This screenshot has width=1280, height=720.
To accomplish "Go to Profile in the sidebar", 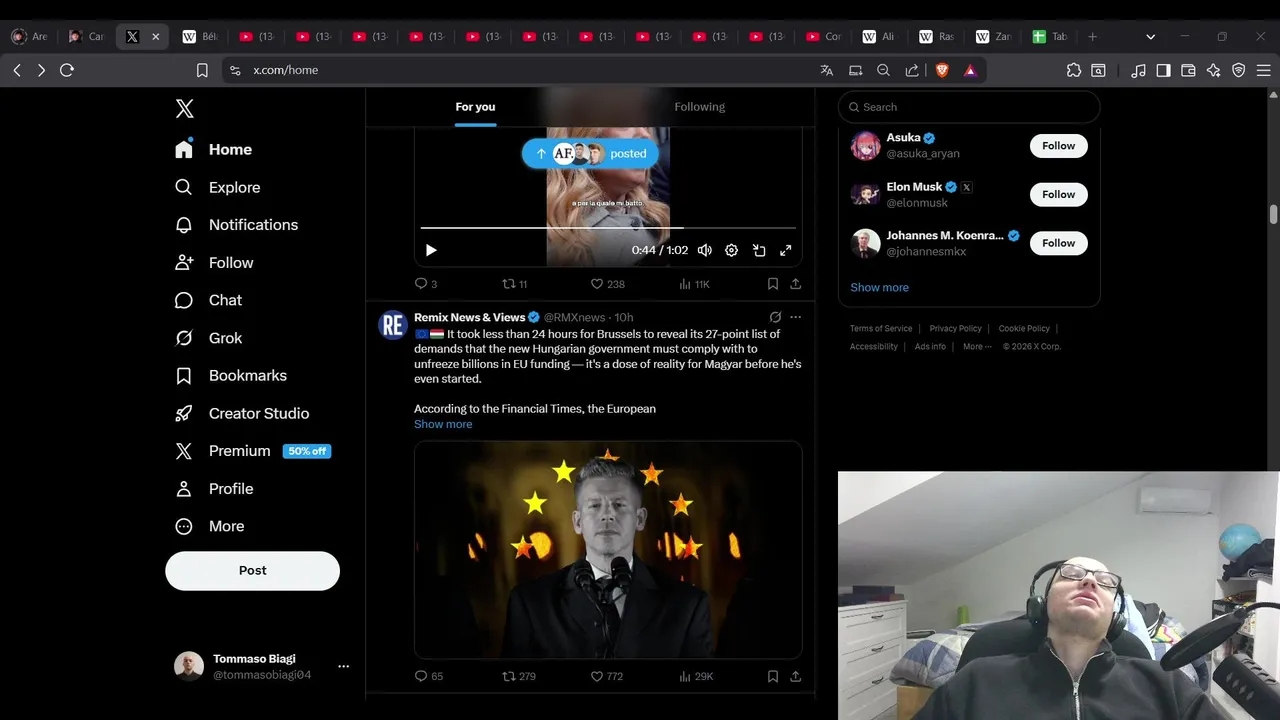I will point(214,489).
